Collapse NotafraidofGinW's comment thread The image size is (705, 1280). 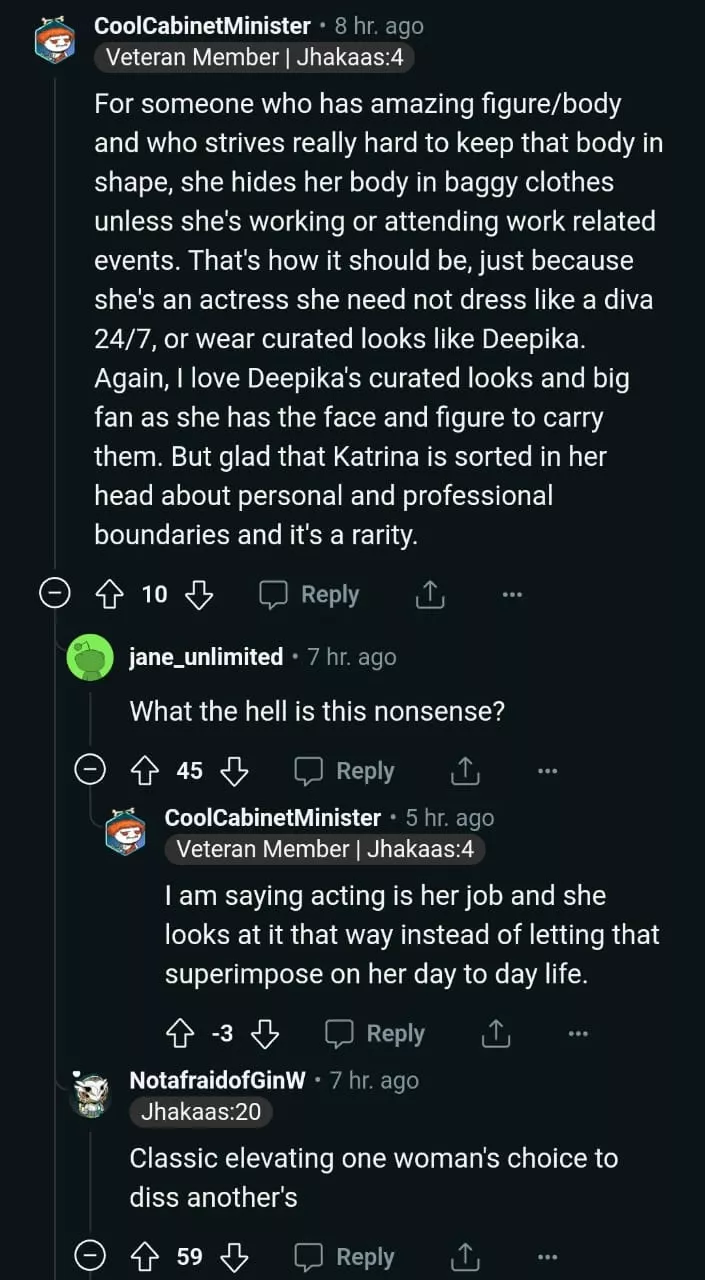[91, 1257]
